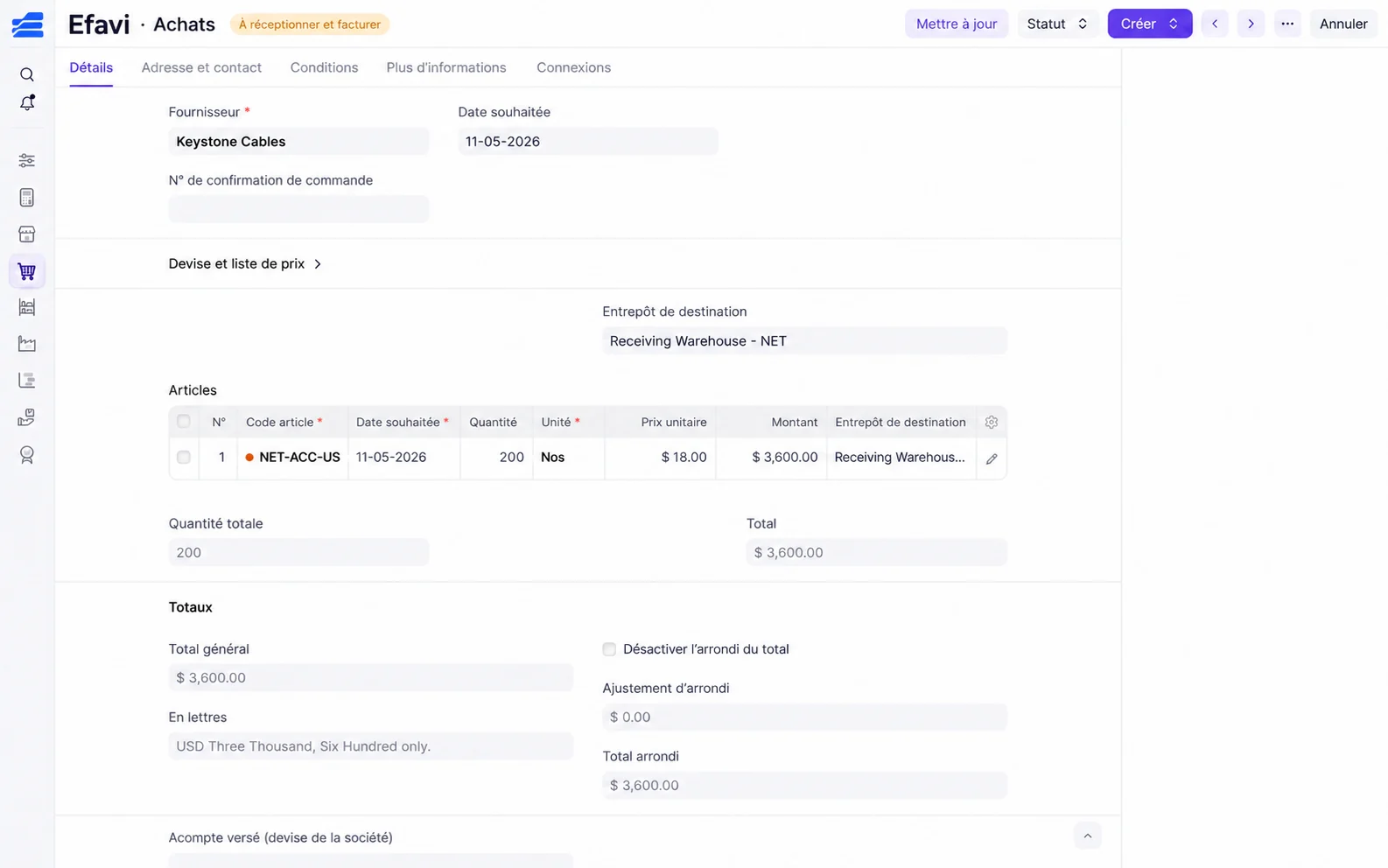Open the search icon in sidebar
This screenshot has height=868, width=1388.
coord(27,74)
